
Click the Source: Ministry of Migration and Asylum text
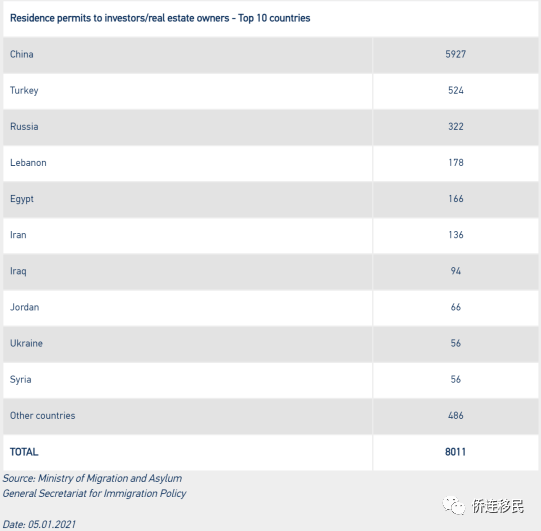coord(92,478)
